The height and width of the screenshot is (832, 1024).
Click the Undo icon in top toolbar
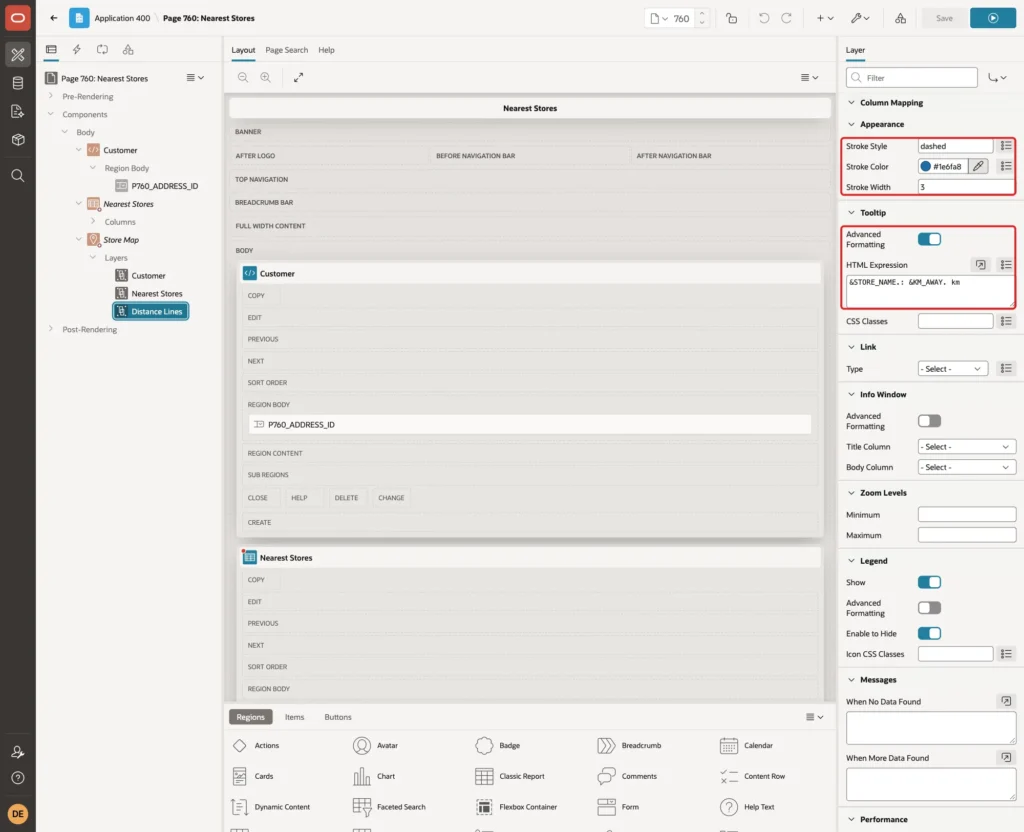[763, 18]
